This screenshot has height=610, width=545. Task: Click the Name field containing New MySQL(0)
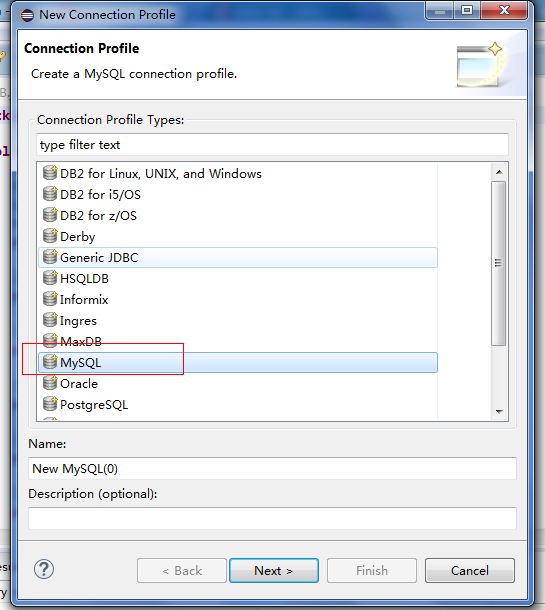272,468
